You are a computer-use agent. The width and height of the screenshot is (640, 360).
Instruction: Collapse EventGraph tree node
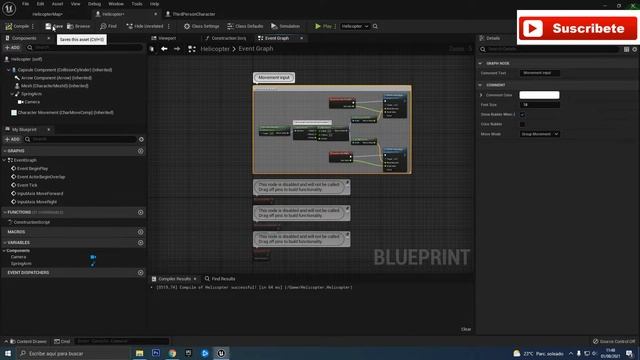(x=4, y=160)
